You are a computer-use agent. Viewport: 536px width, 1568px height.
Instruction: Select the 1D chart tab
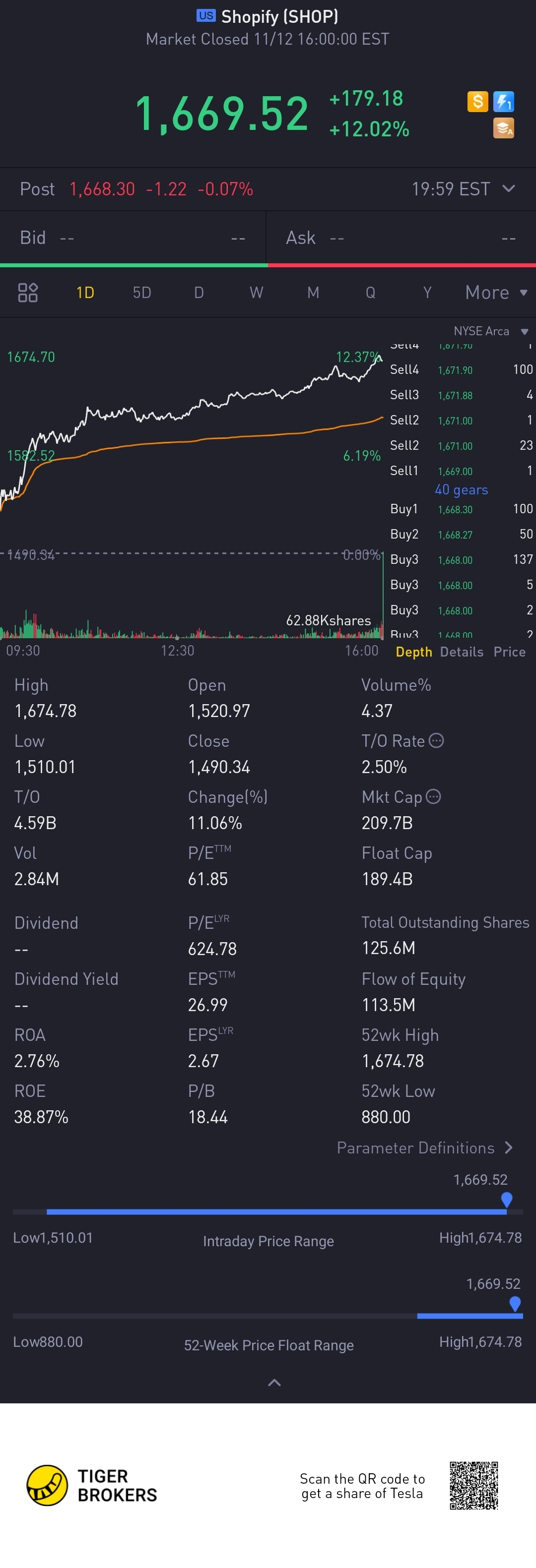[85, 293]
